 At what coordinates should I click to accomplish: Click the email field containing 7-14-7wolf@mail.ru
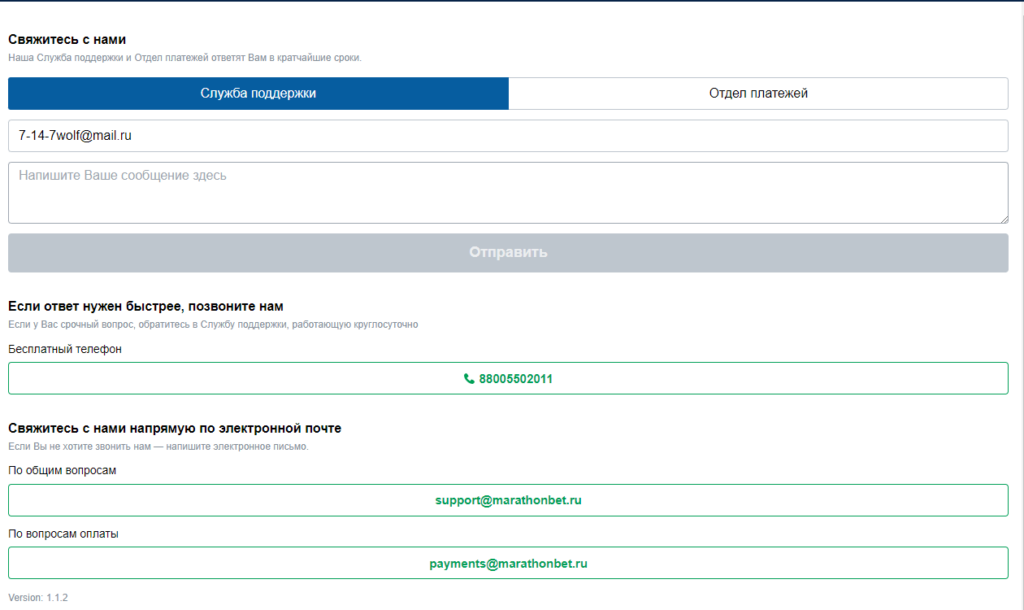[x=508, y=136]
